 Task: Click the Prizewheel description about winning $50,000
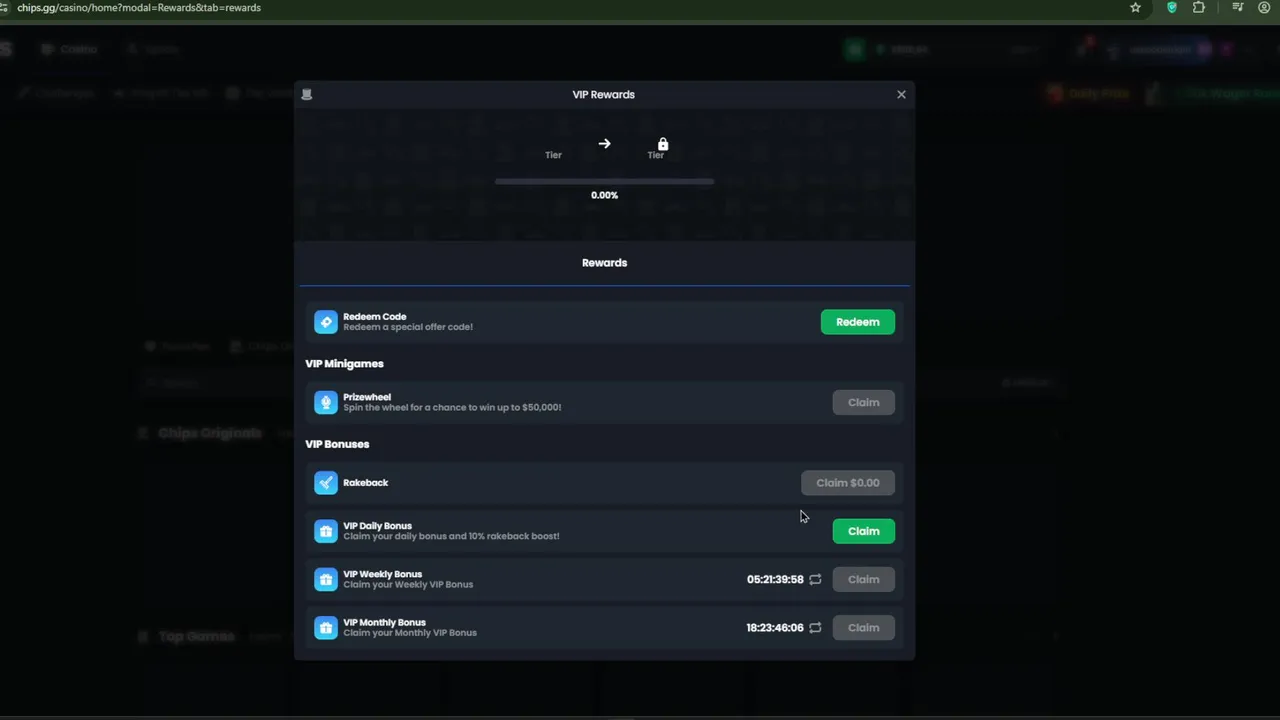(452, 408)
